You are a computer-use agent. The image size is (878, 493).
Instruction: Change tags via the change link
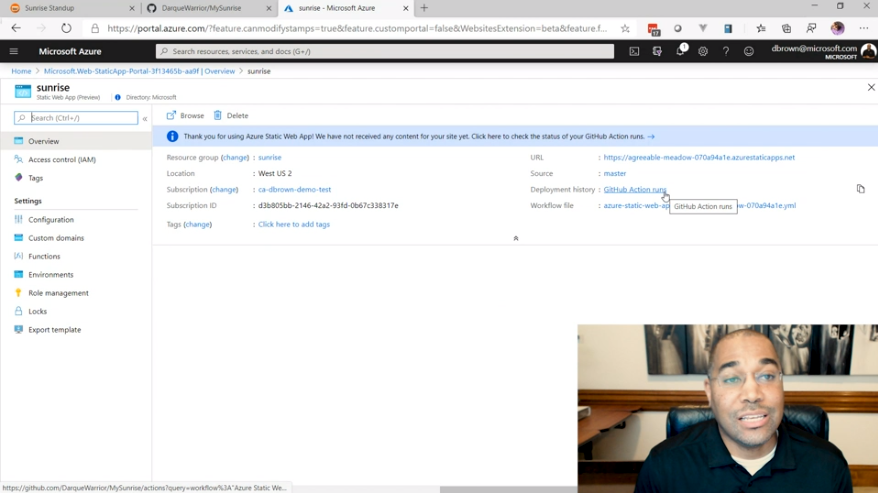(198, 224)
